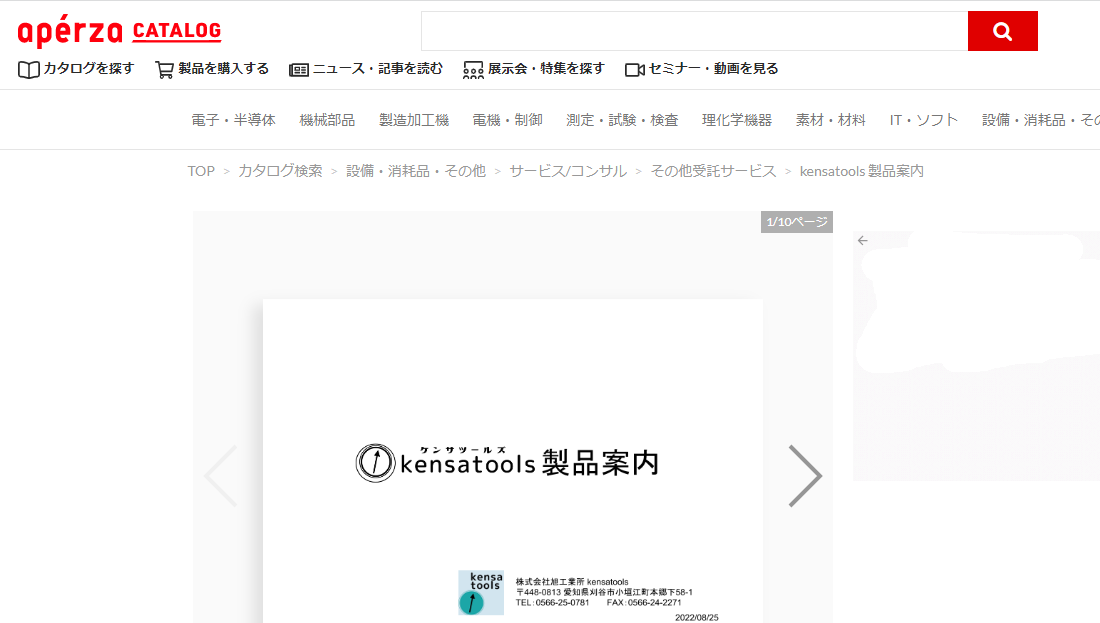Select 機械部品 category tab
This screenshot has width=1100, height=623.
(327, 120)
